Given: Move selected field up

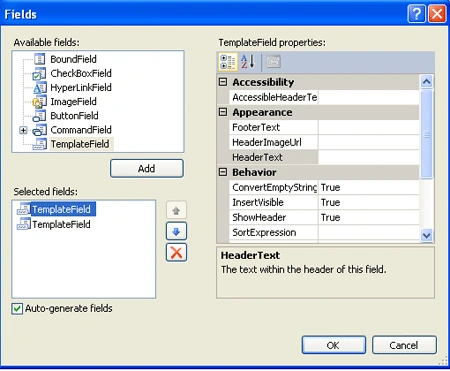Looking at the screenshot, I should [x=176, y=210].
